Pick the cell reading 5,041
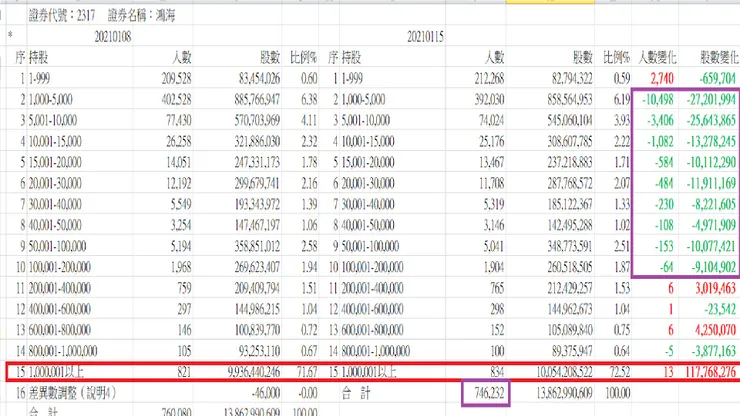The height and width of the screenshot is (416, 740). [x=494, y=246]
